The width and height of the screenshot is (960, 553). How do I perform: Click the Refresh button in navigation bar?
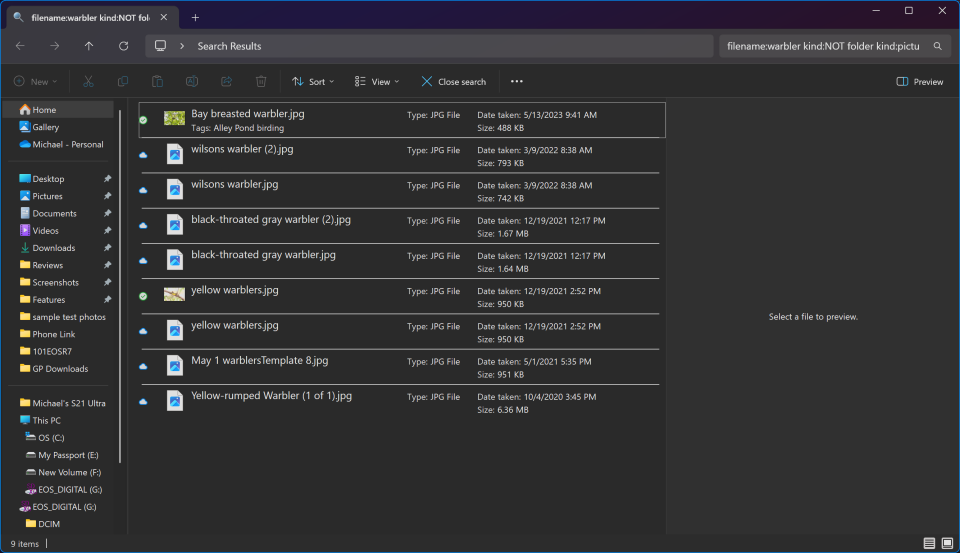tap(123, 46)
